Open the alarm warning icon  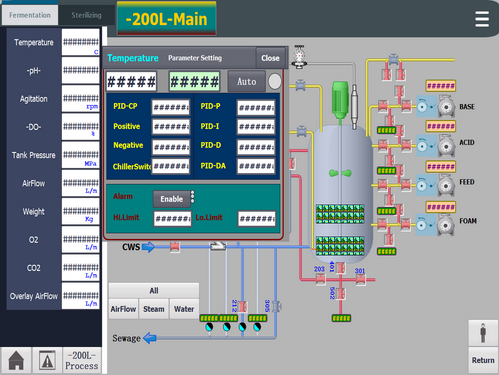click(47, 360)
